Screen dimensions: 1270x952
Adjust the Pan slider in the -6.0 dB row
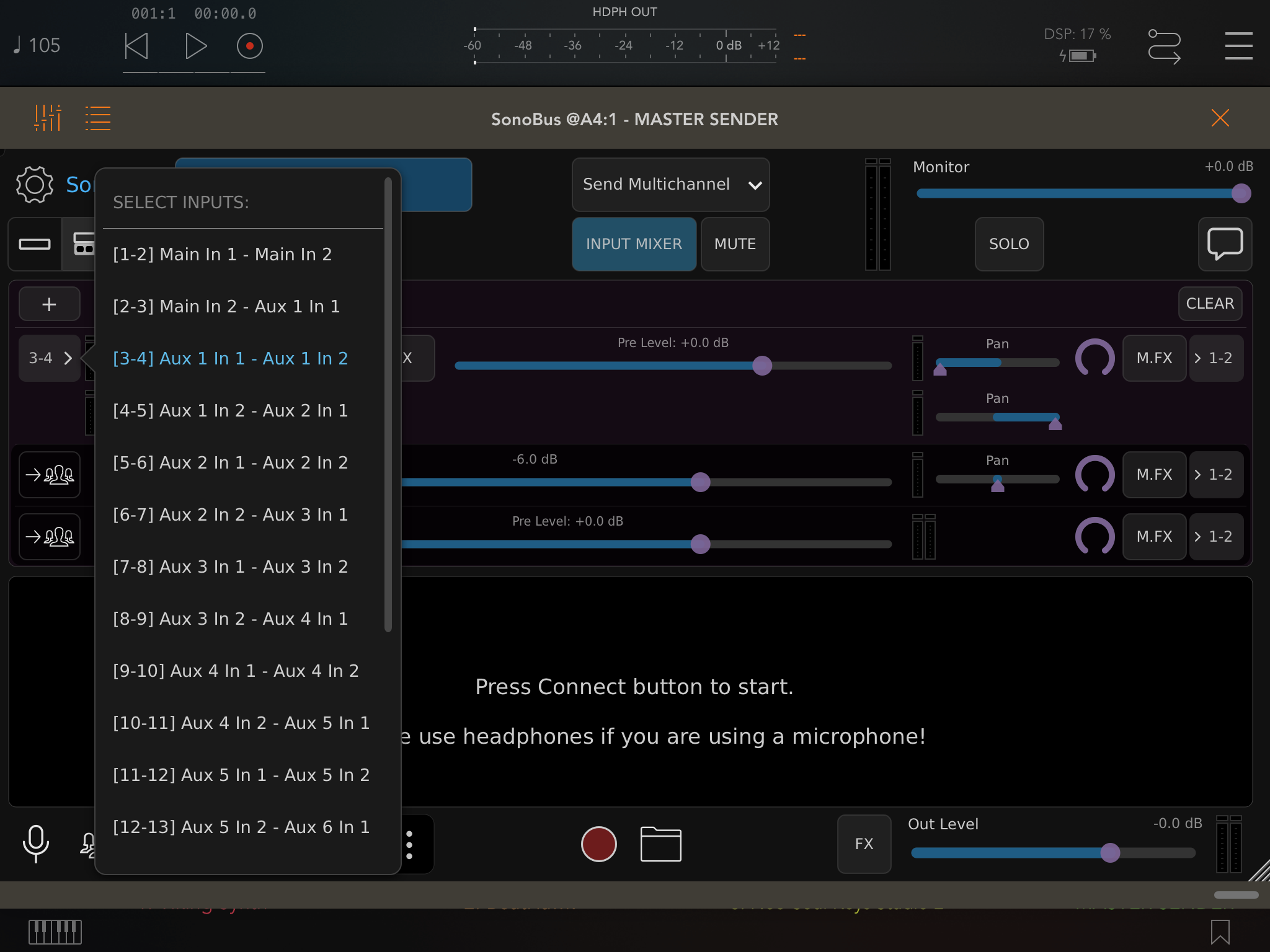(x=997, y=481)
